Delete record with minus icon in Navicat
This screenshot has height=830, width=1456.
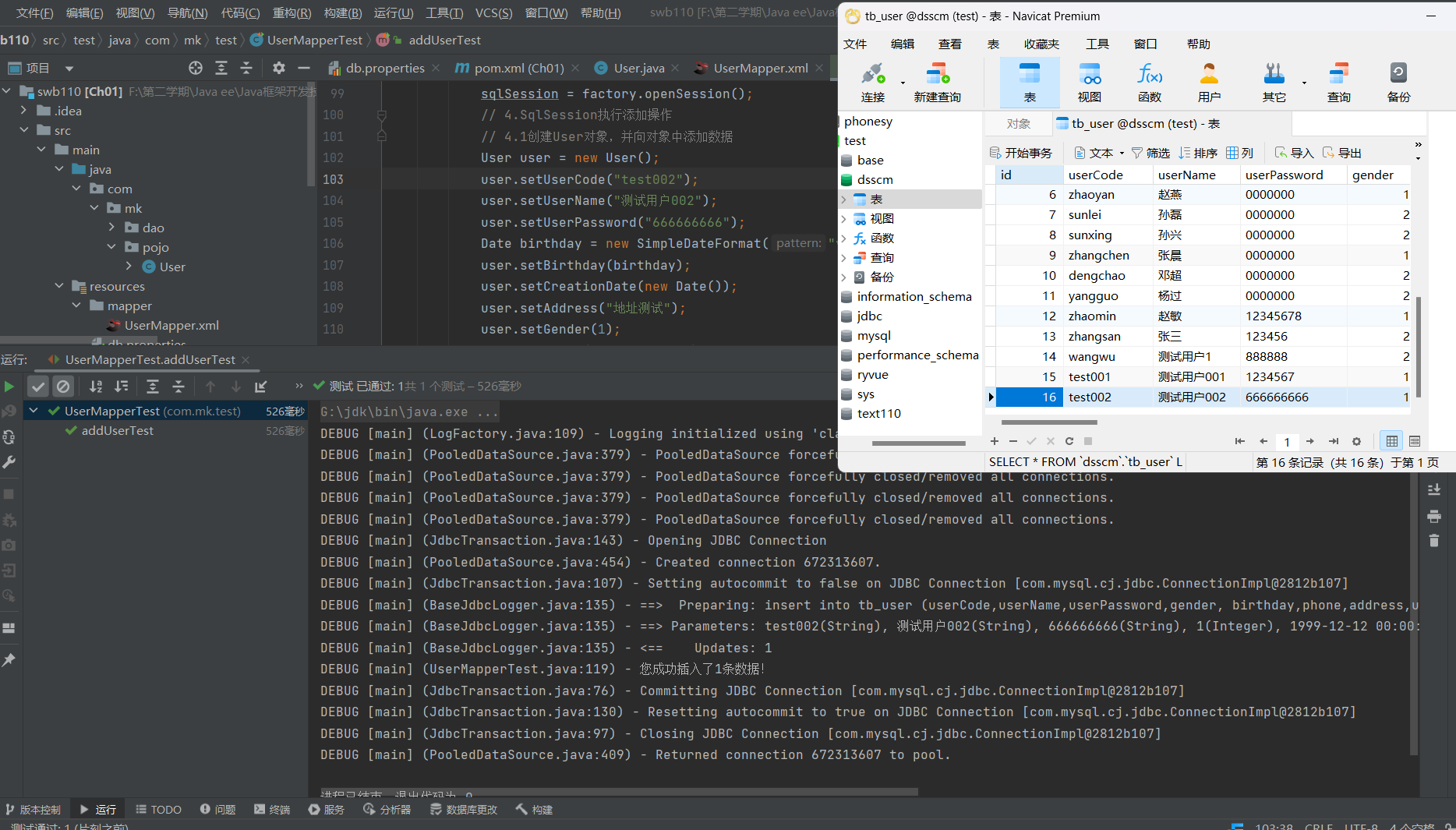click(x=1013, y=441)
